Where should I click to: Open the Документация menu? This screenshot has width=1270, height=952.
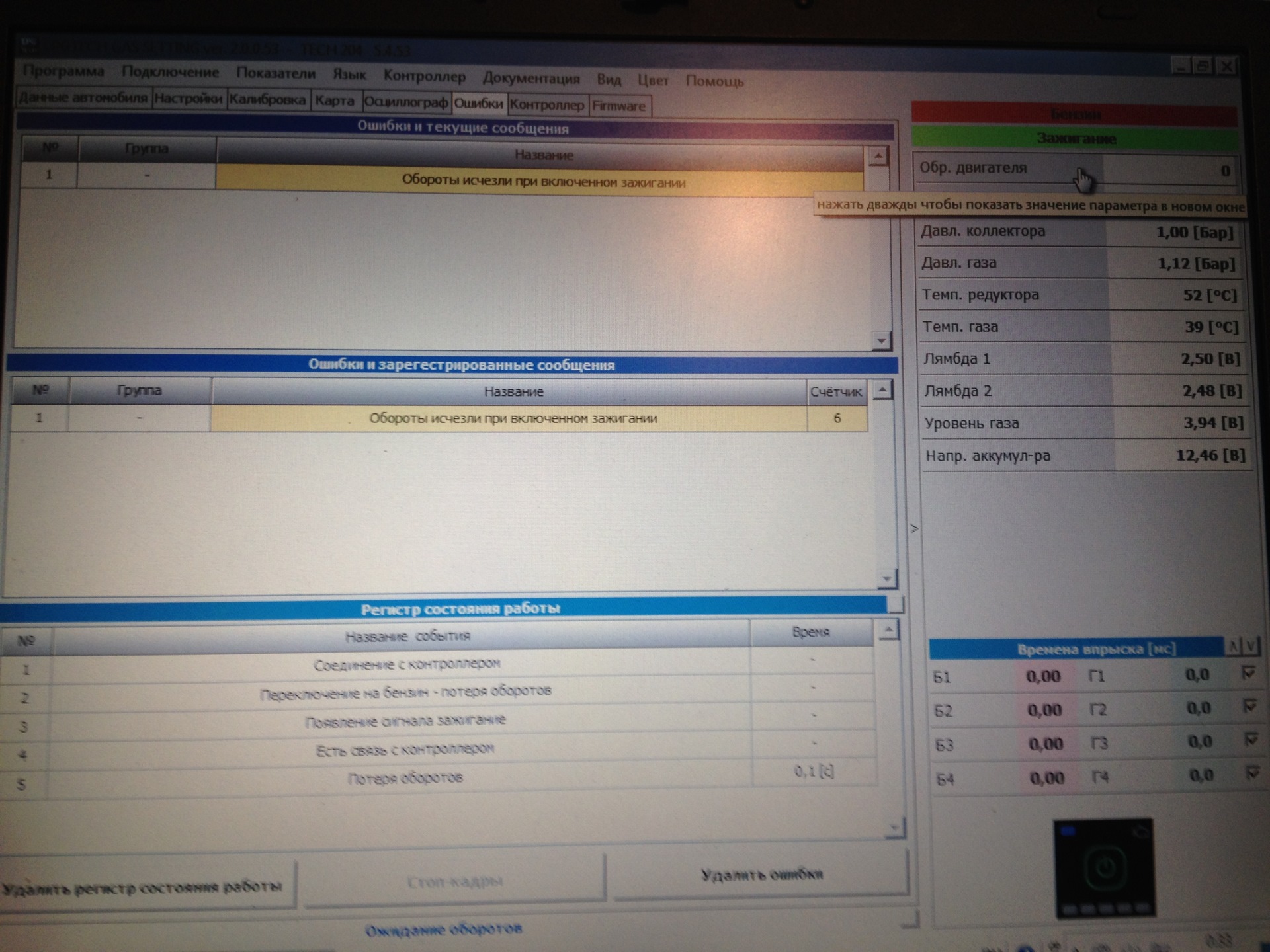point(531,78)
